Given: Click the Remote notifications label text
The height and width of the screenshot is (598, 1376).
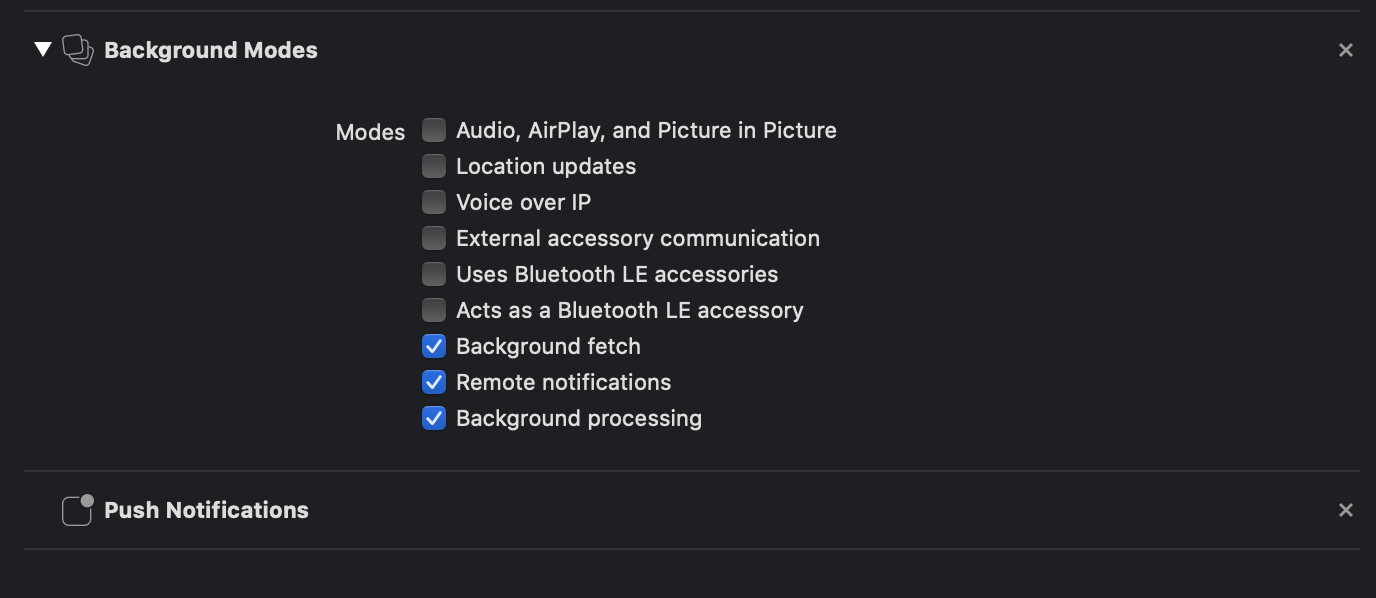Looking at the screenshot, I should point(563,382).
